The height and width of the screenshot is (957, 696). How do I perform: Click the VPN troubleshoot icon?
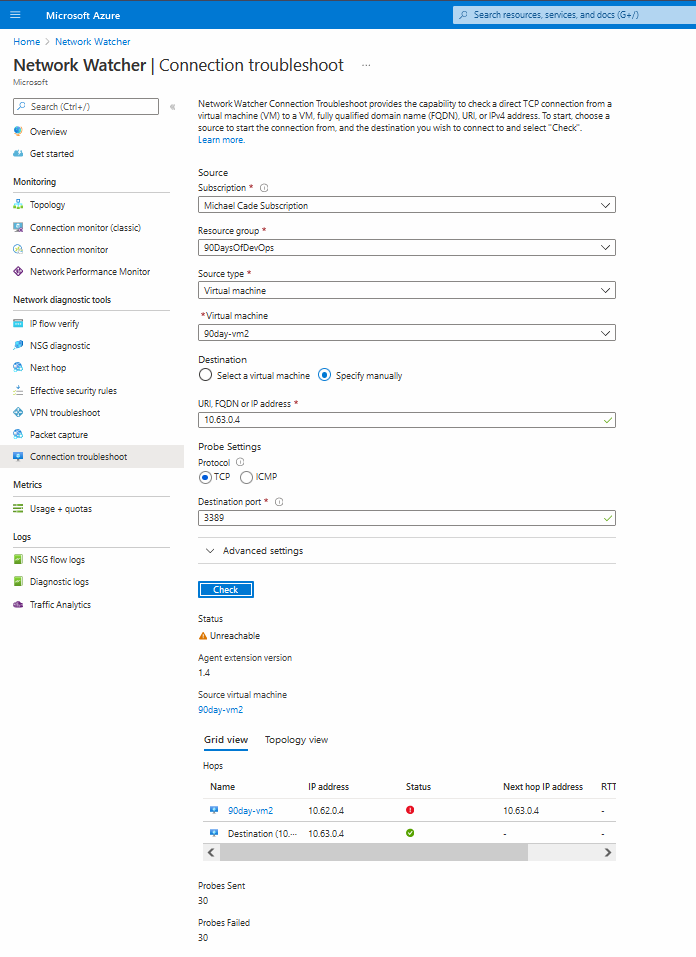point(18,413)
